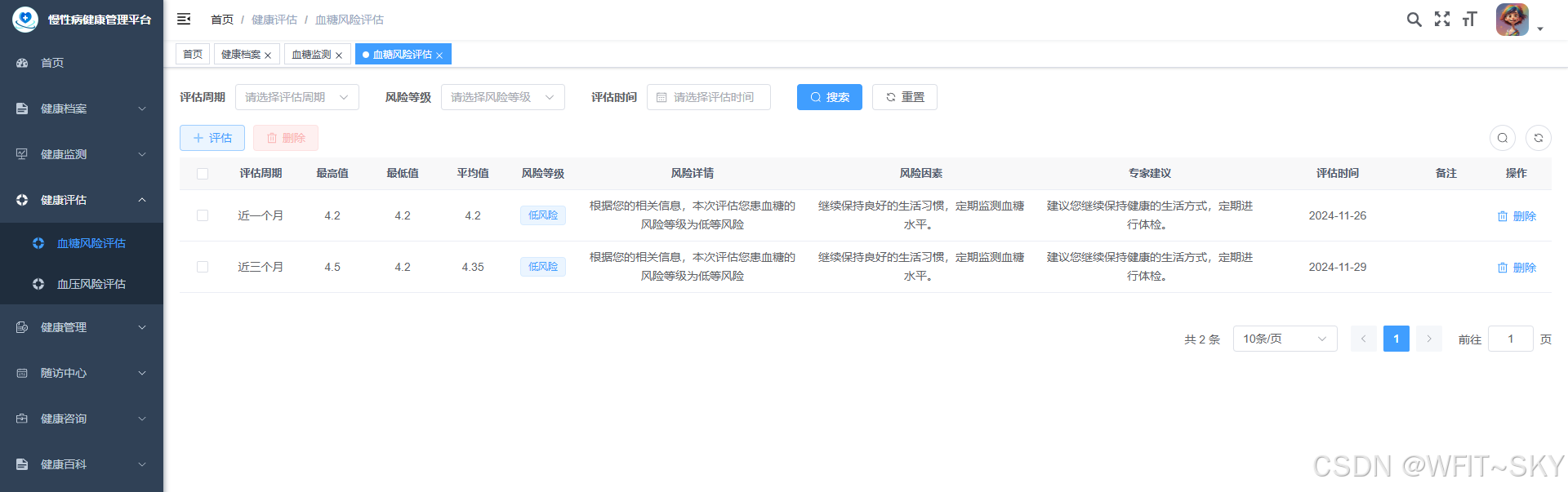Toggle search bar visibility with the round magnifier

click(1503, 138)
